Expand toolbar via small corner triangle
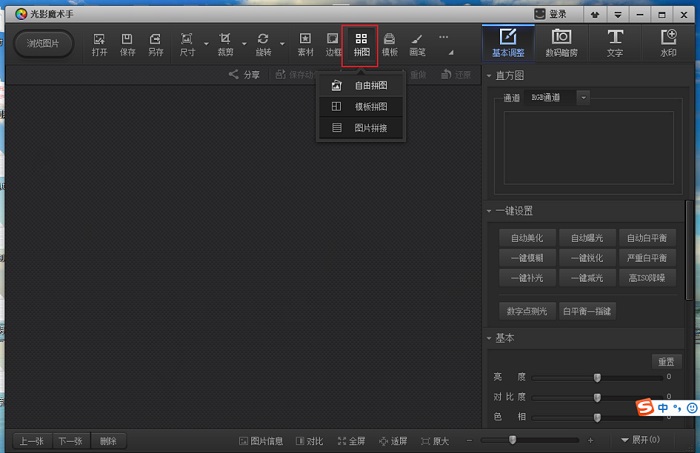Viewport: 700px width, 453px height. point(451,53)
